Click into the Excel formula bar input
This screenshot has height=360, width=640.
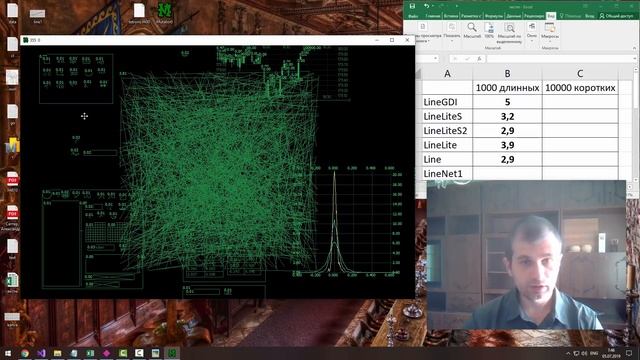(558, 59)
